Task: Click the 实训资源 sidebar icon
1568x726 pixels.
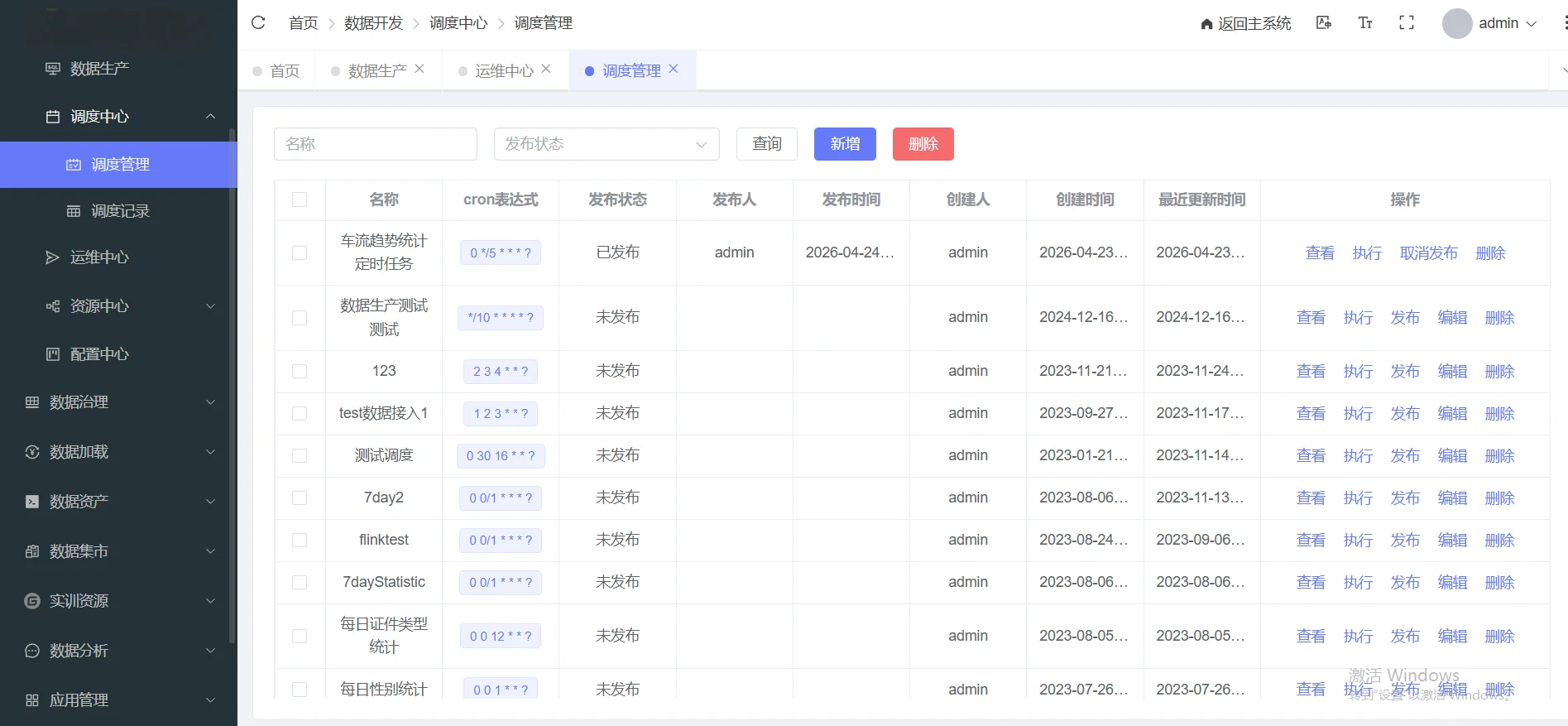Action: 32,601
